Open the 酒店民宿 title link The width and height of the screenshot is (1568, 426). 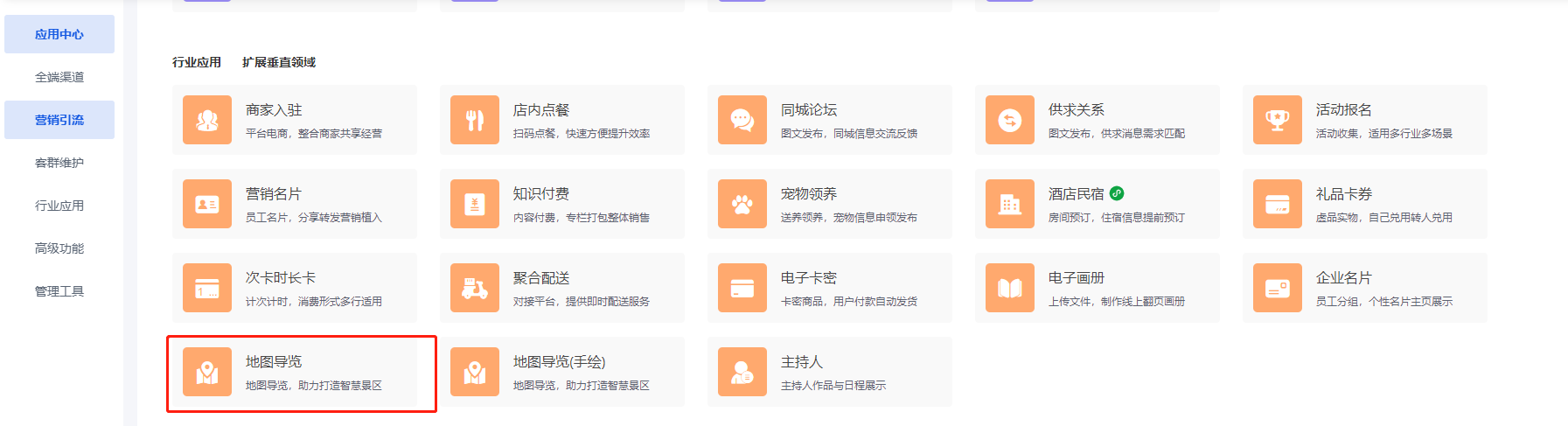point(1077,194)
